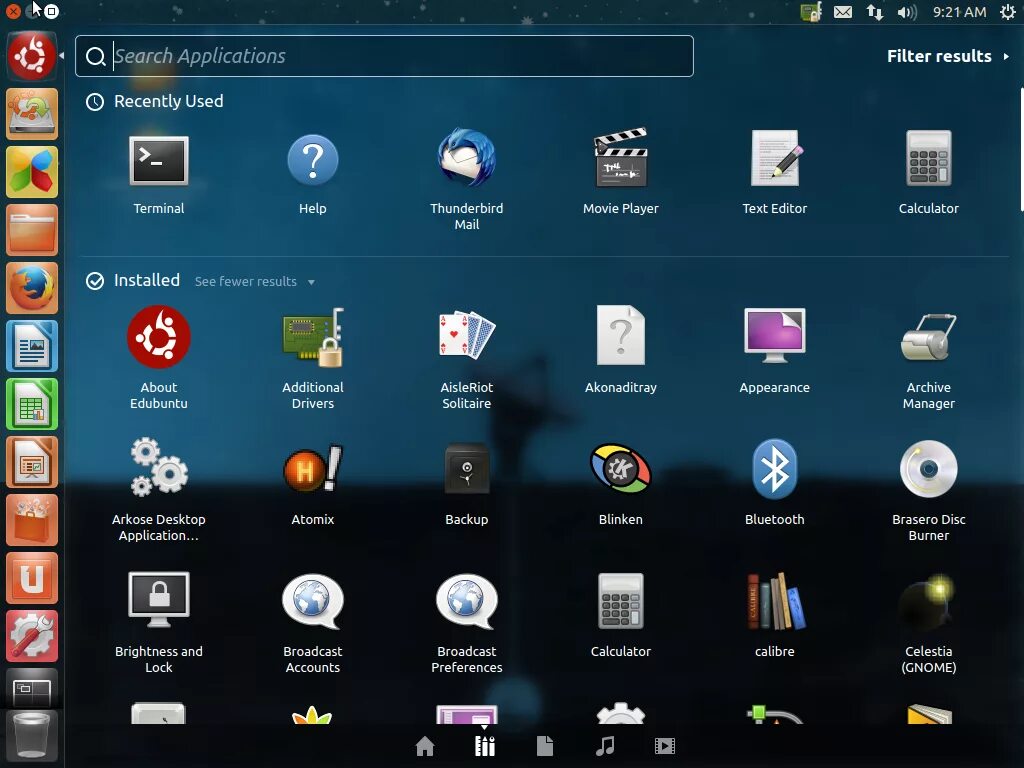Switch to Files lens
Viewport: 1024px width, 768px height.
tap(545, 746)
